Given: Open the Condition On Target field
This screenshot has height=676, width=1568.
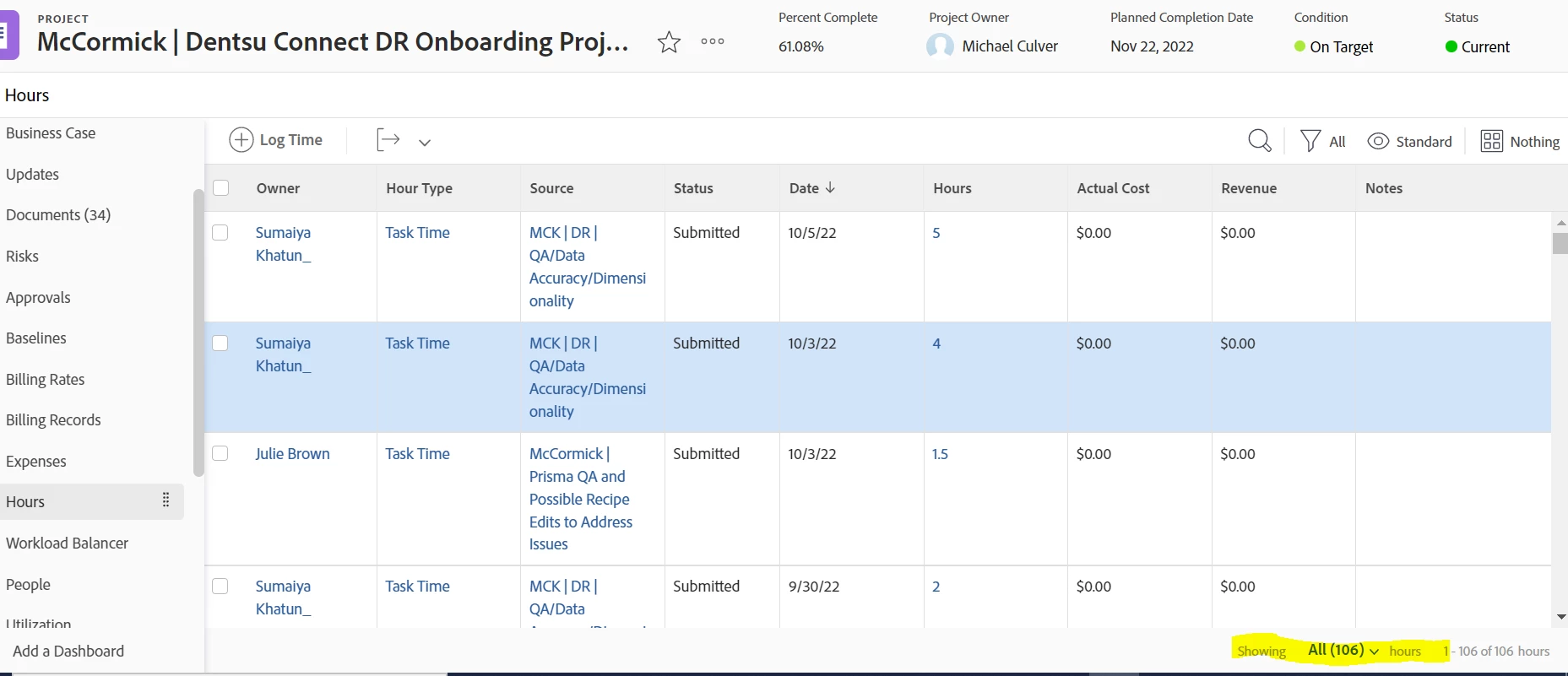Looking at the screenshot, I should tap(1334, 46).
